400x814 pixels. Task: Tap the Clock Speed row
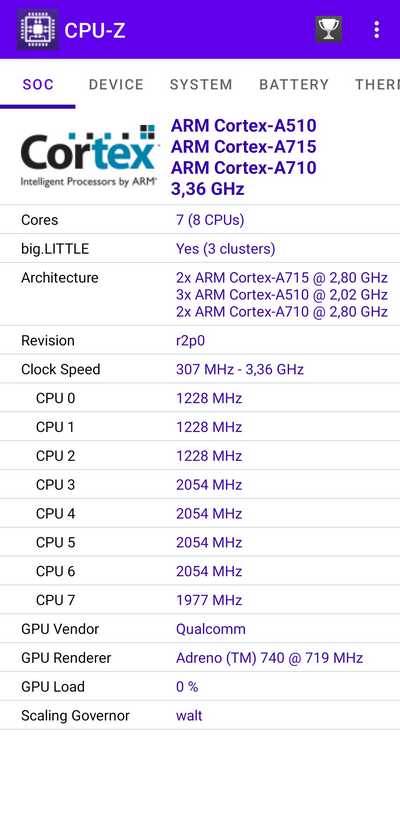pos(200,370)
